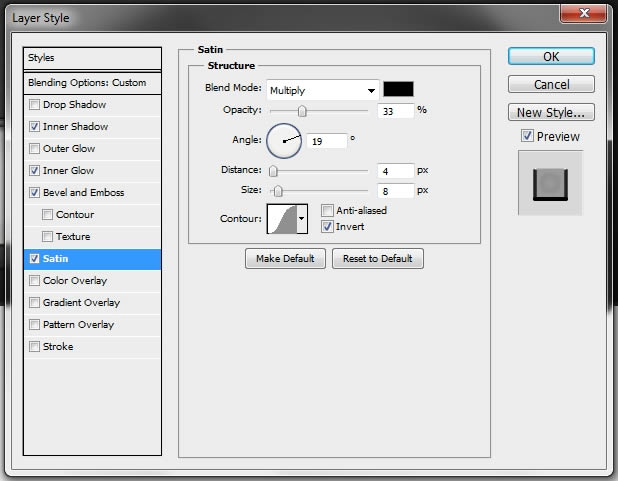This screenshot has height=481, width=618.
Task: Click the Contour curve thumbnail
Action: tap(282, 219)
